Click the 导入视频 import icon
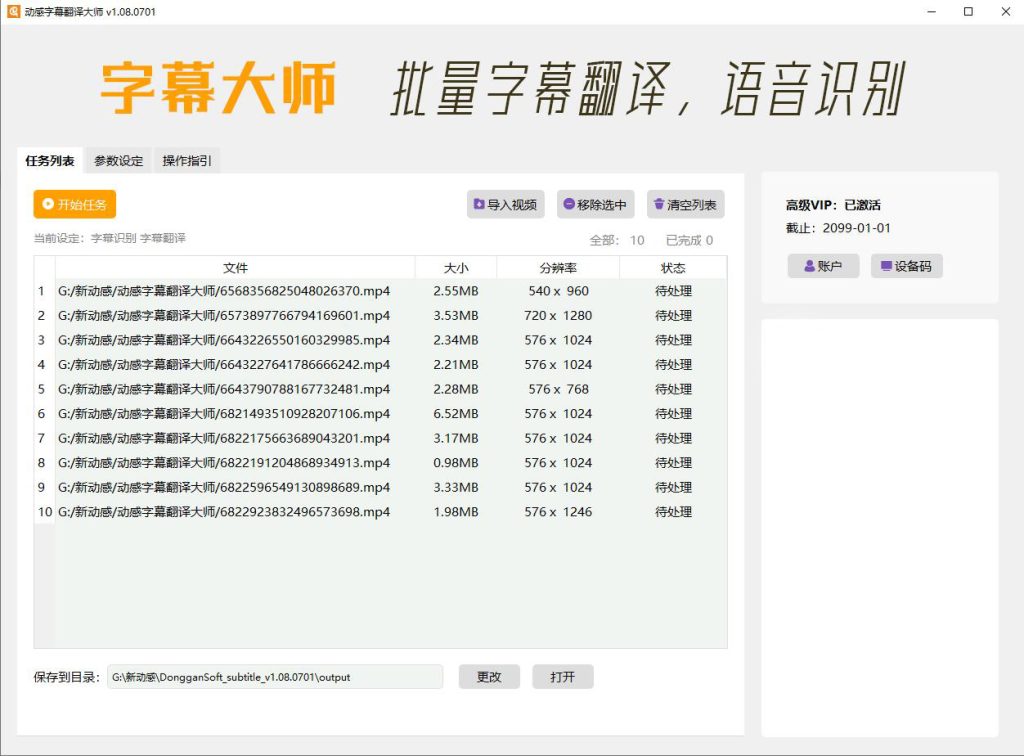Image resolution: width=1024 pixels, height=756 pixels. point(479,205)
